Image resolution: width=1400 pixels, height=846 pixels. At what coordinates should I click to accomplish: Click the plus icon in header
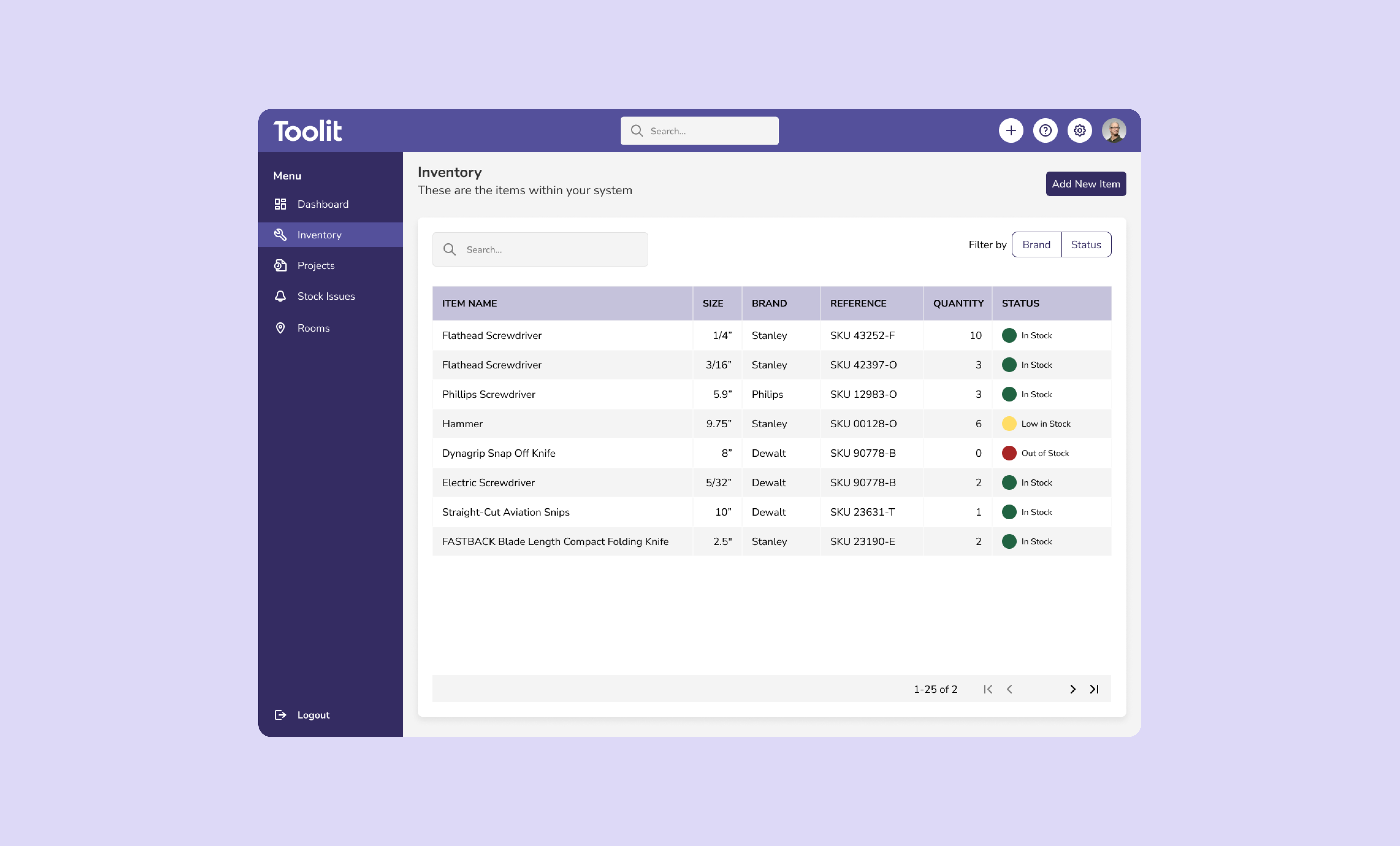pos(1011,131)
